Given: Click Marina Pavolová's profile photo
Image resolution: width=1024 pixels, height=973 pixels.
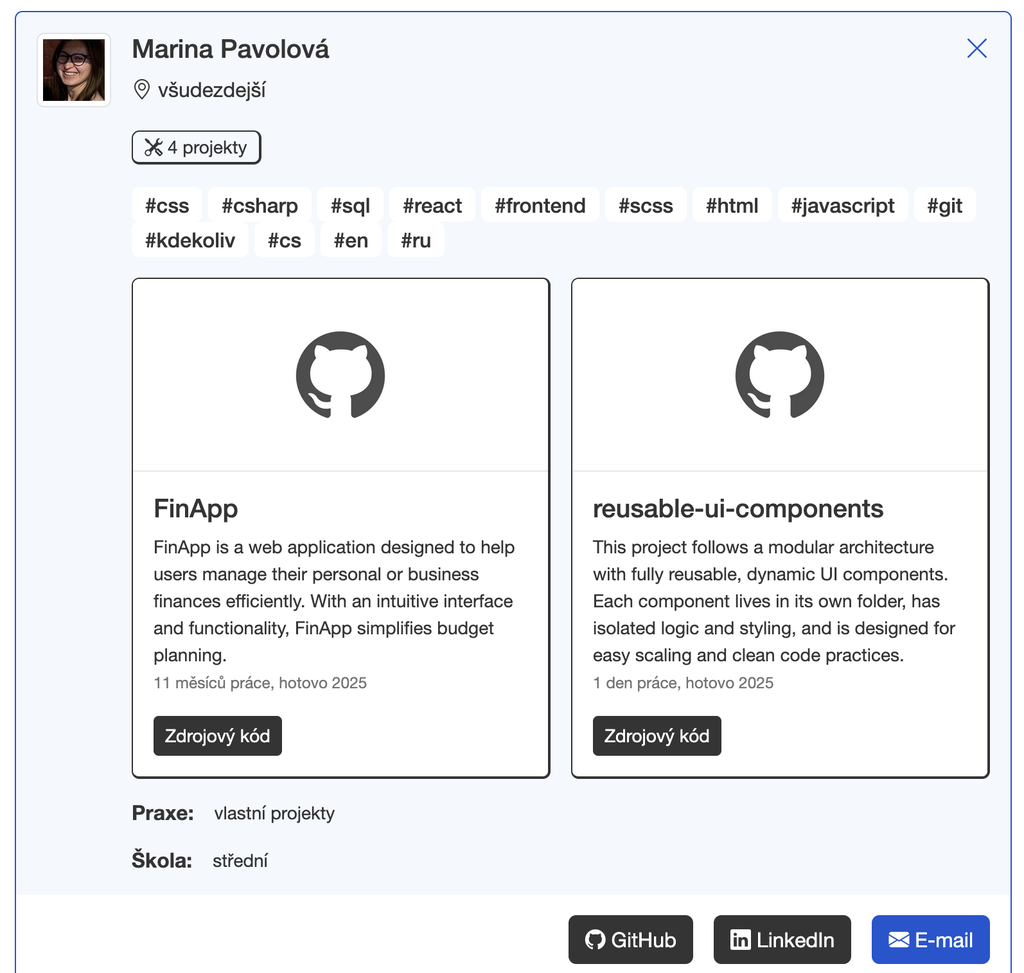Looking at the screenshot, I should (x=73, y=70).
